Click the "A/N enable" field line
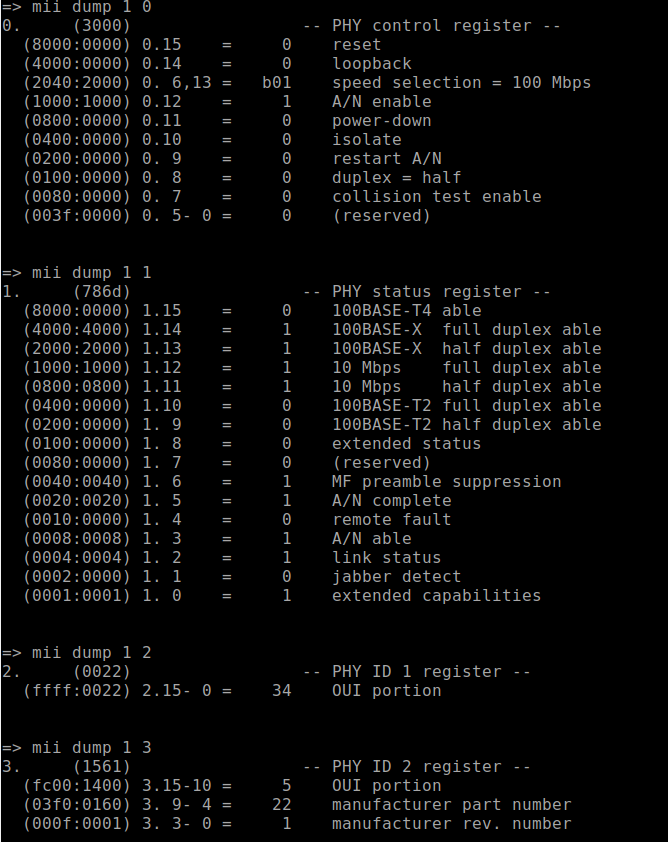The height and width of the screenshot is (842, 668). [x=381, y=101]
